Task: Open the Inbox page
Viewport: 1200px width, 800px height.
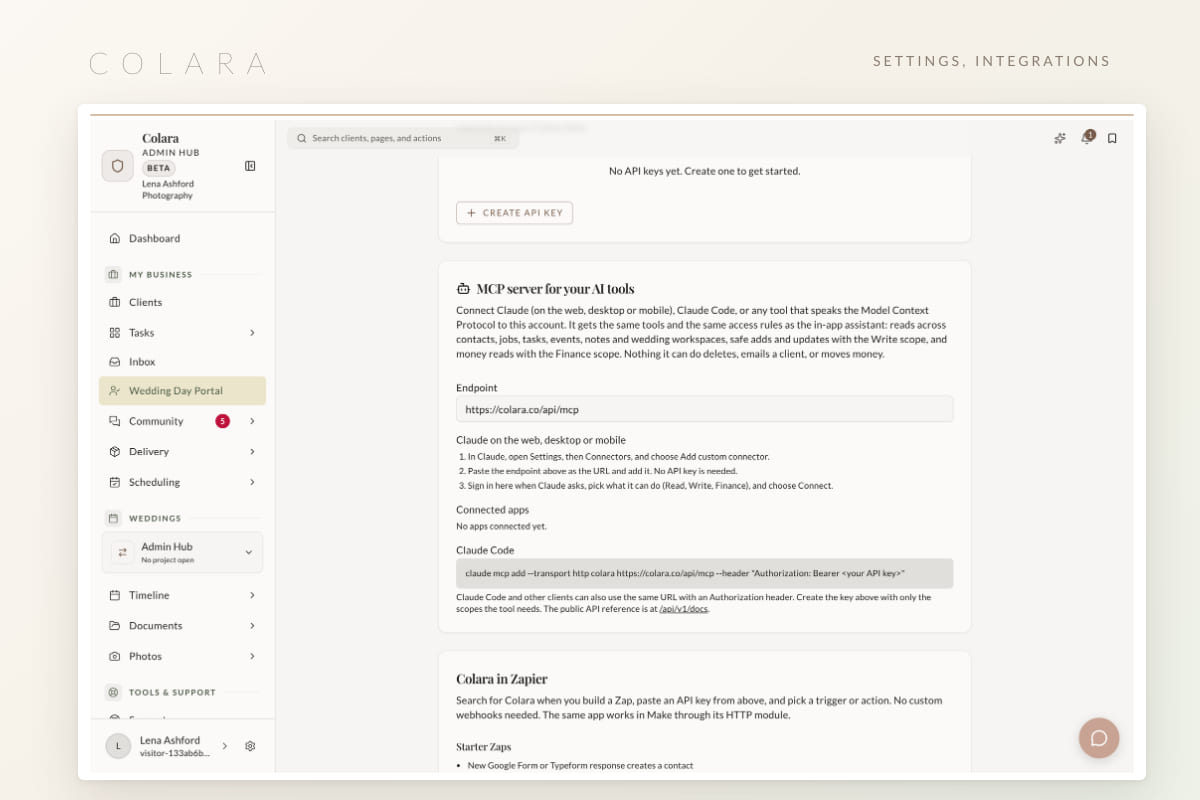Action: [x=183, y=361]
